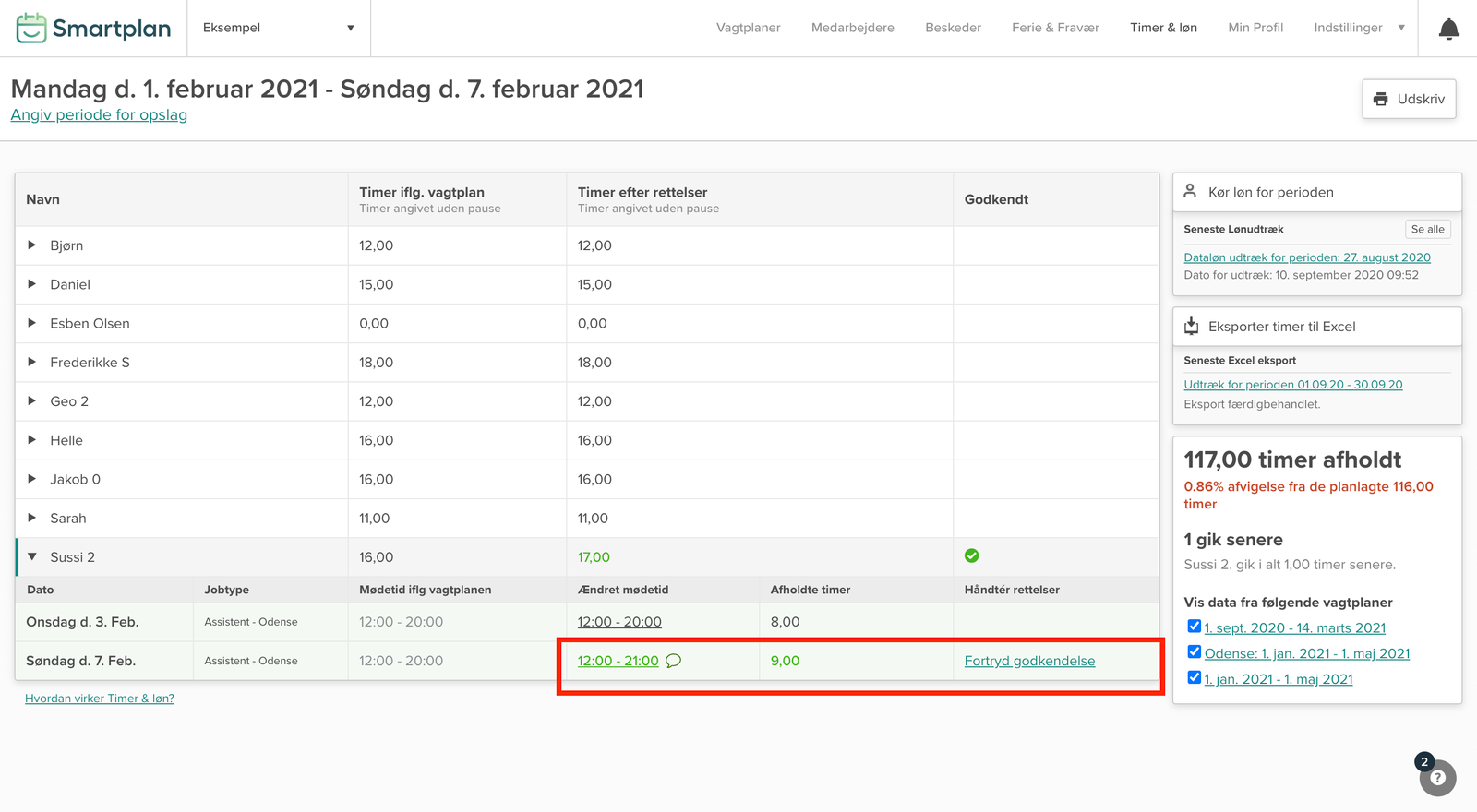
Task: Toggle the Odense vagtplan checkbox
Action: click(x=1194, y=652)
